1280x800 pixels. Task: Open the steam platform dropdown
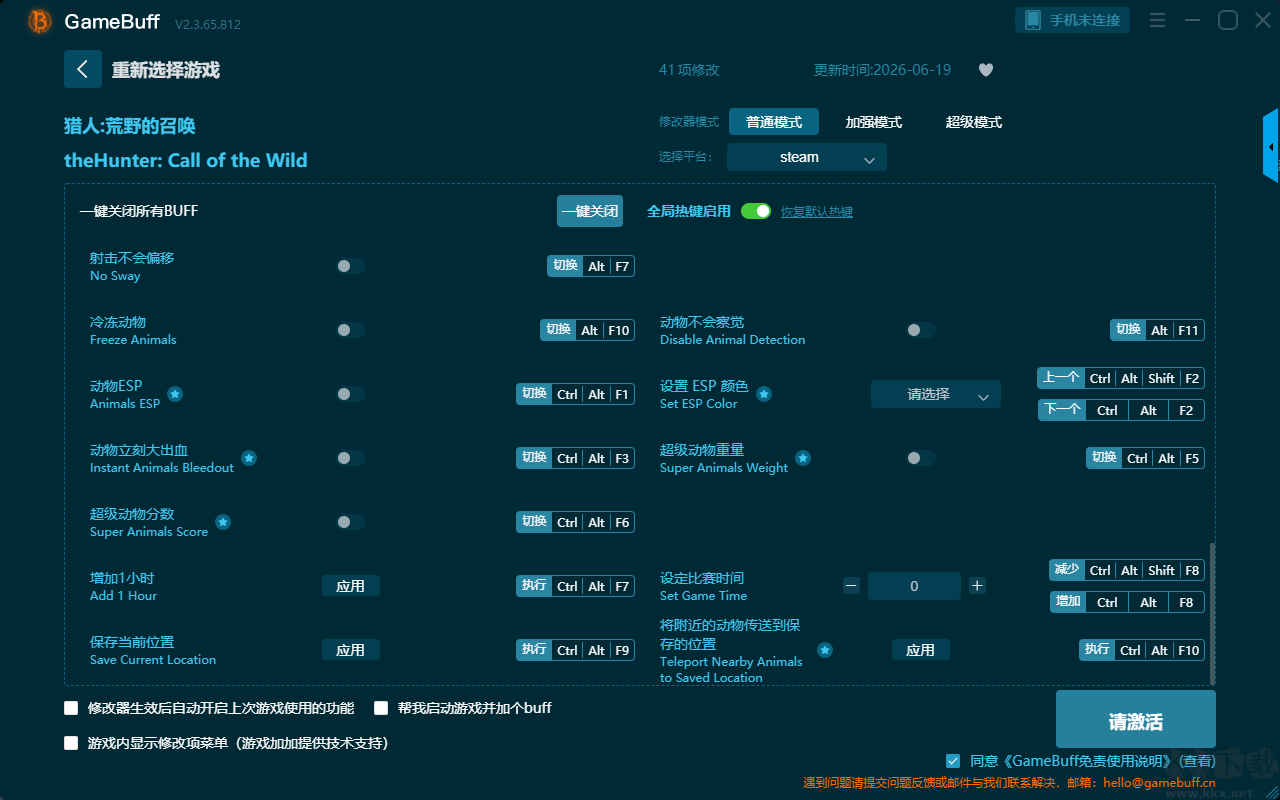click(807, 157)
